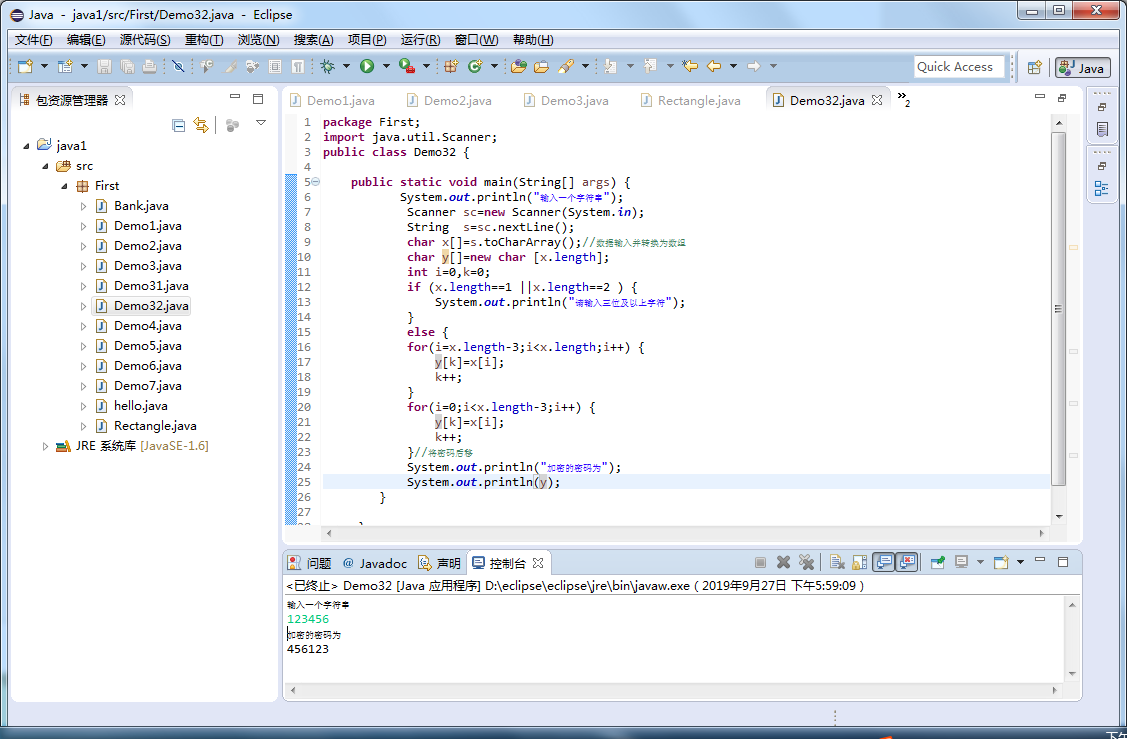The image size is (1127, 739).
Task: Click the Open Perspective icon
Action: [1034, 68]
